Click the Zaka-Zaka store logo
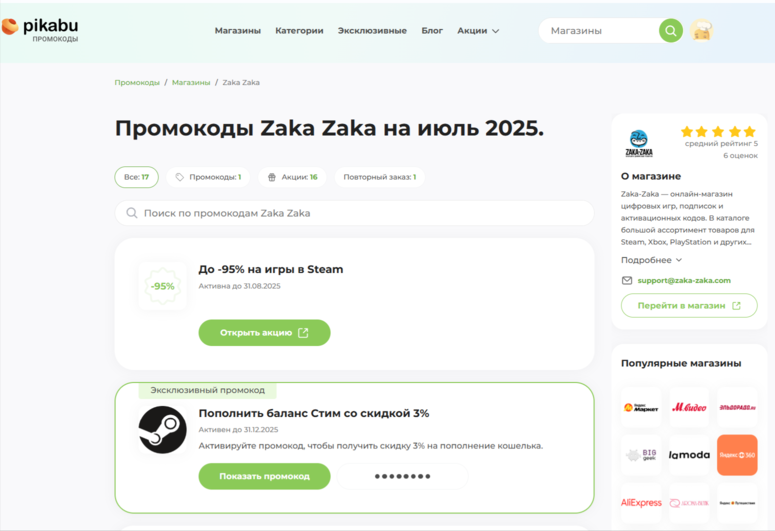Viewport: 775px width, 531px height. (639, 143)
